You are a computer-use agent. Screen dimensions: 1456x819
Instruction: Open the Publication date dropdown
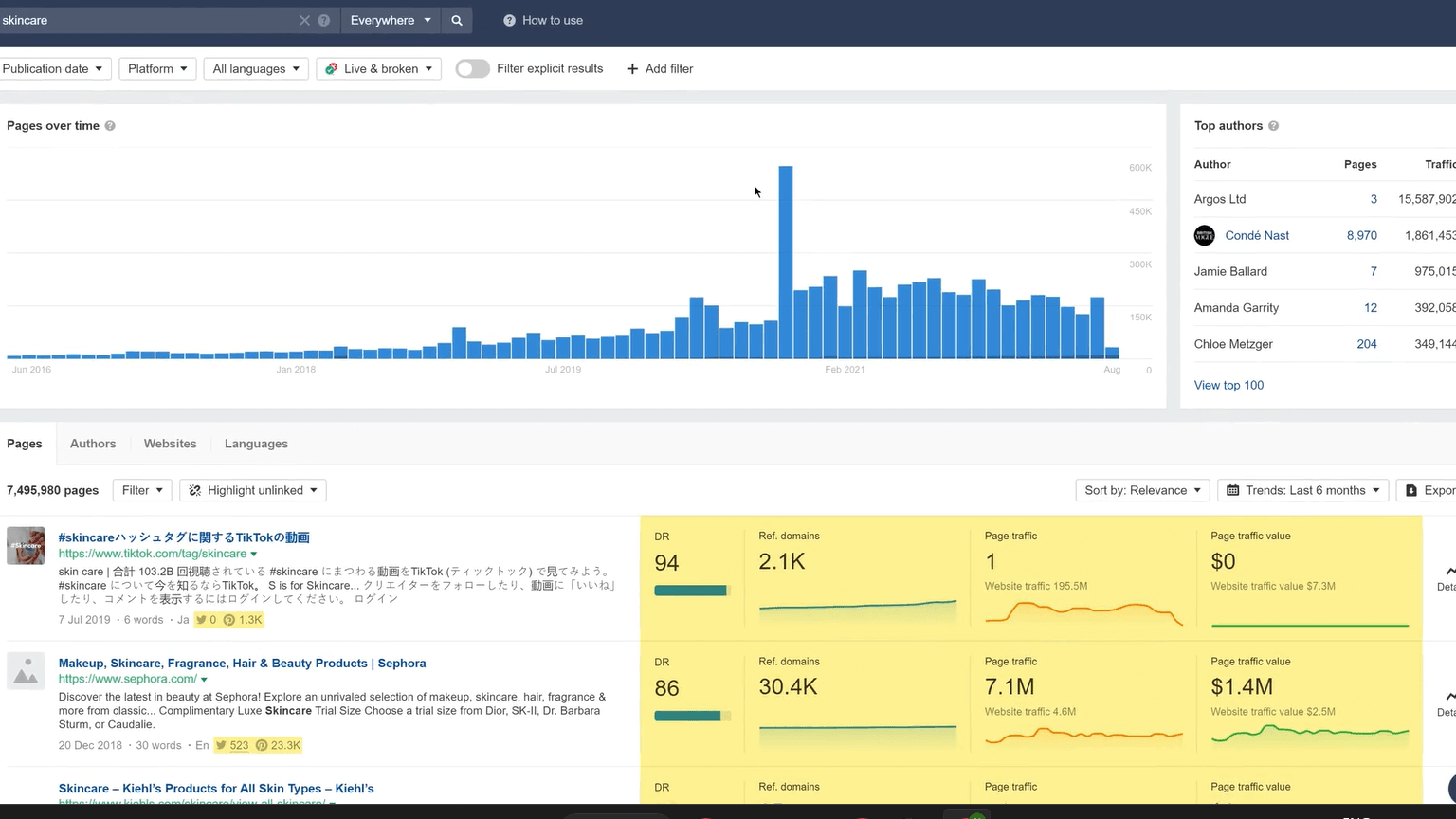click(53, 69)
